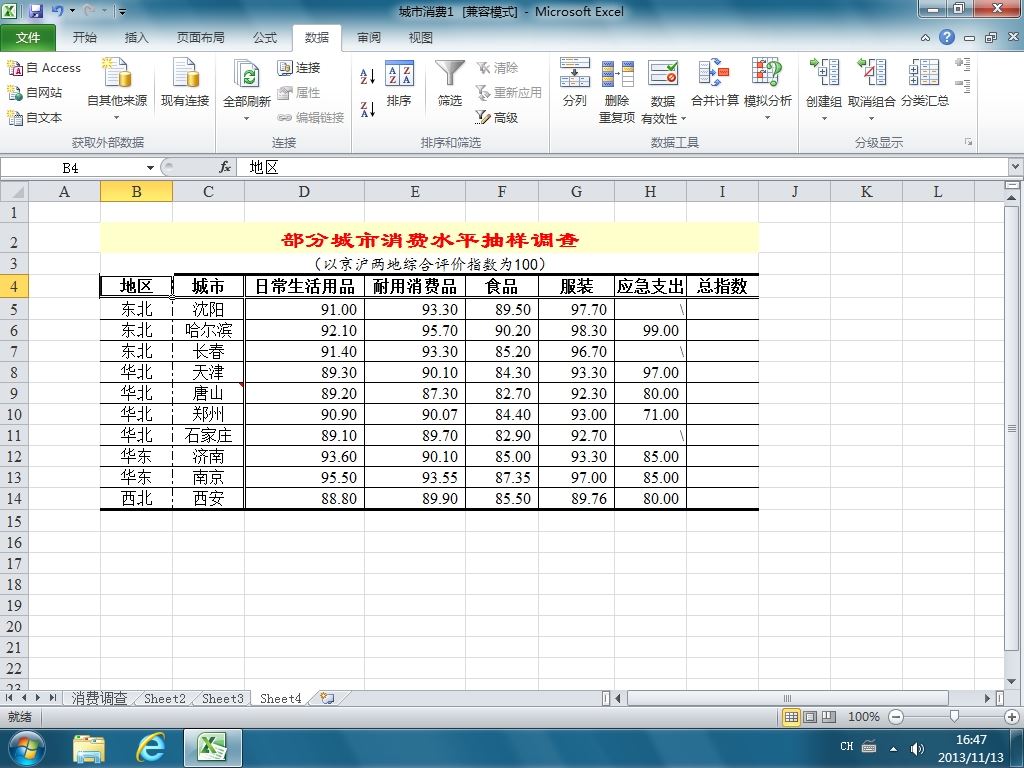Open the 消费调查 sheet tab
The width and height of the screenshot is (1024, 768).
point(99,698)
